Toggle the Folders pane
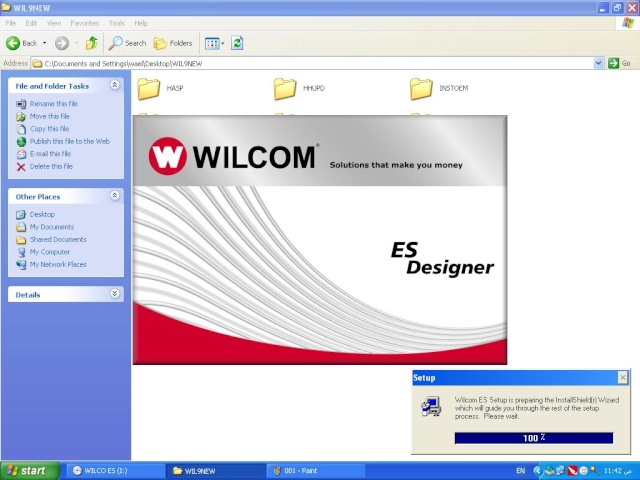 coord(173,43)
